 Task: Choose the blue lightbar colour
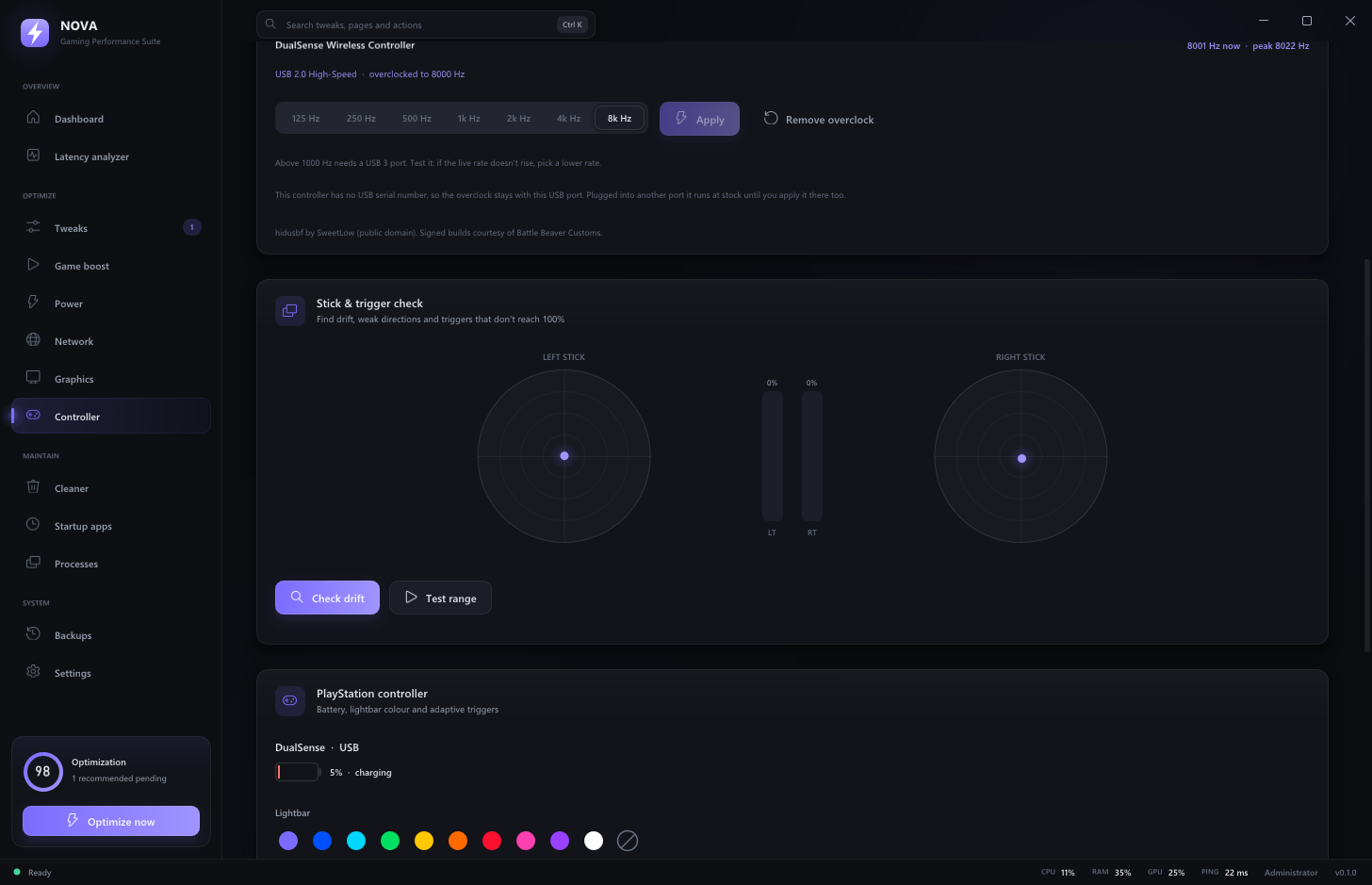pyautogui.click(x=322, y=841)
